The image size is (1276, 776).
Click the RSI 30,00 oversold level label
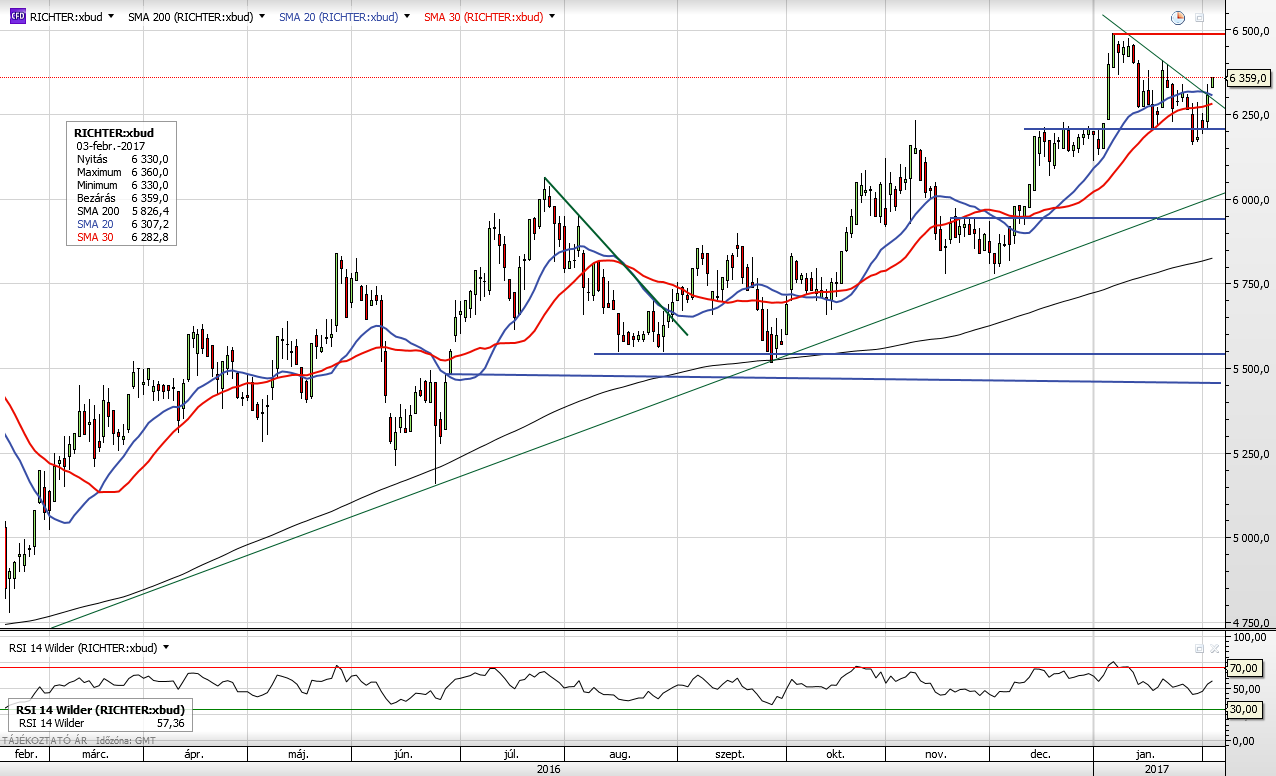pos(1245,709)
